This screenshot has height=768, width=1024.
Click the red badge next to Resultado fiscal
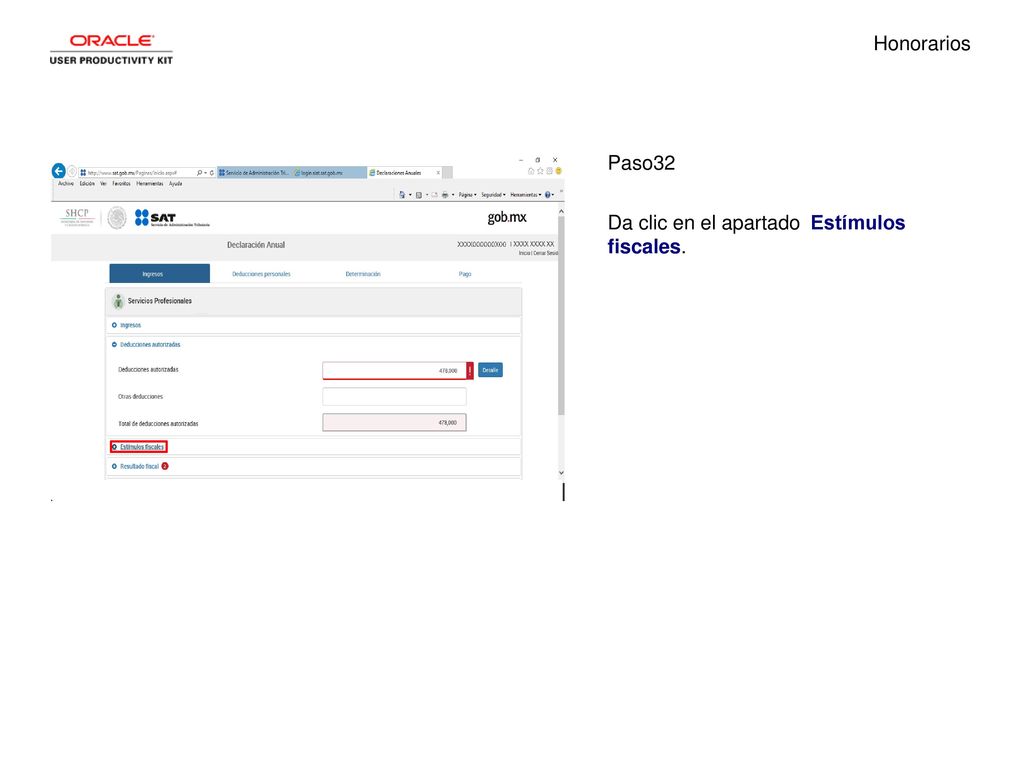[165, 466]
